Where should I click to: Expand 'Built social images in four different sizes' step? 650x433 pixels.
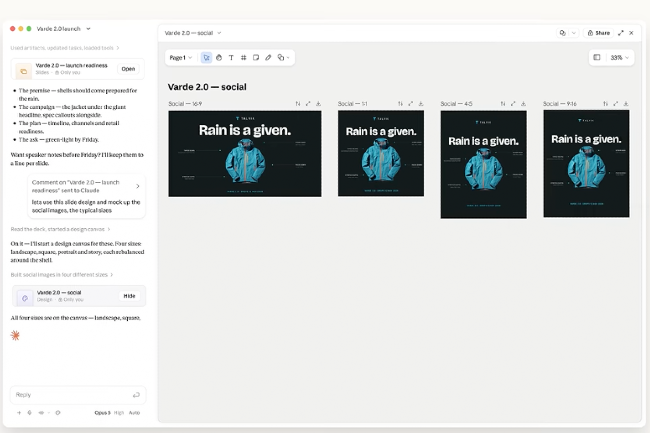click(62, 275)
